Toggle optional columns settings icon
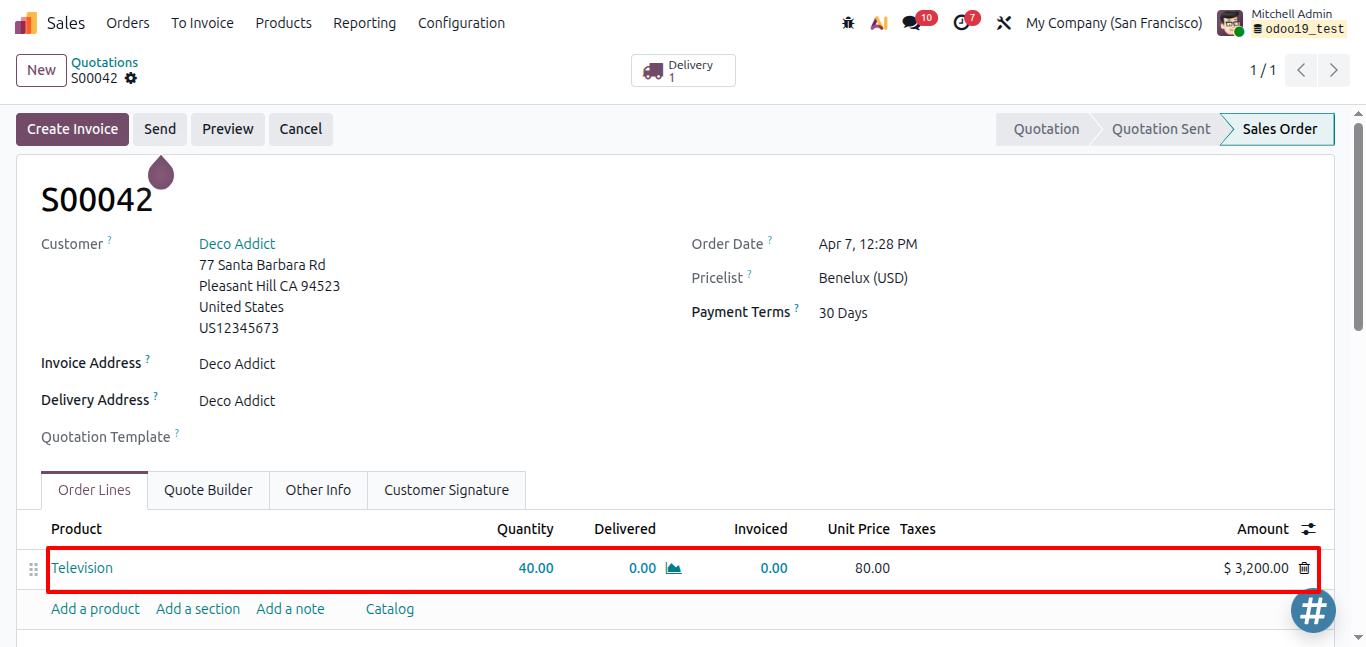This screenshot has height=647, width=1366. point(1308,529)
